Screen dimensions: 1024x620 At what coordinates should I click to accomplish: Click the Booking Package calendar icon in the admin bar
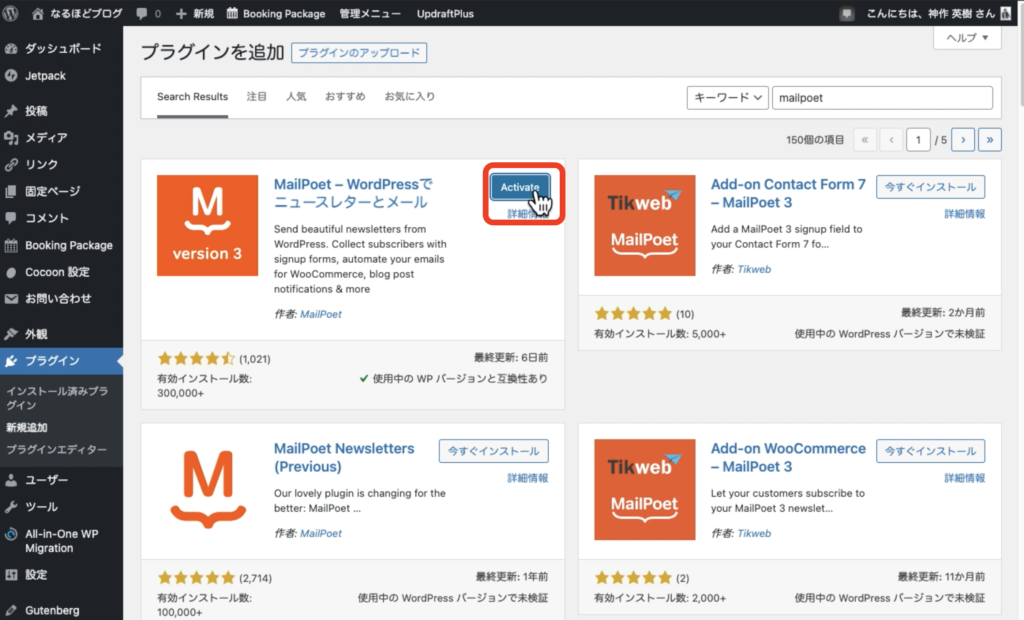click(232, 13)
